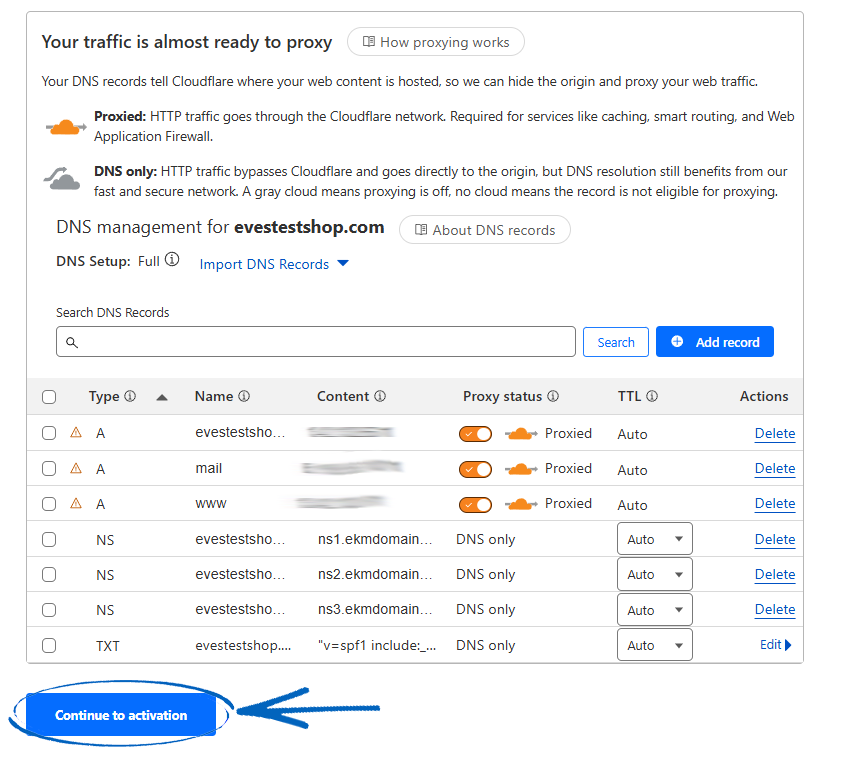Select checkbox for www A record
Viewport: 851px width, 771px height.
(x=49, y=504)
